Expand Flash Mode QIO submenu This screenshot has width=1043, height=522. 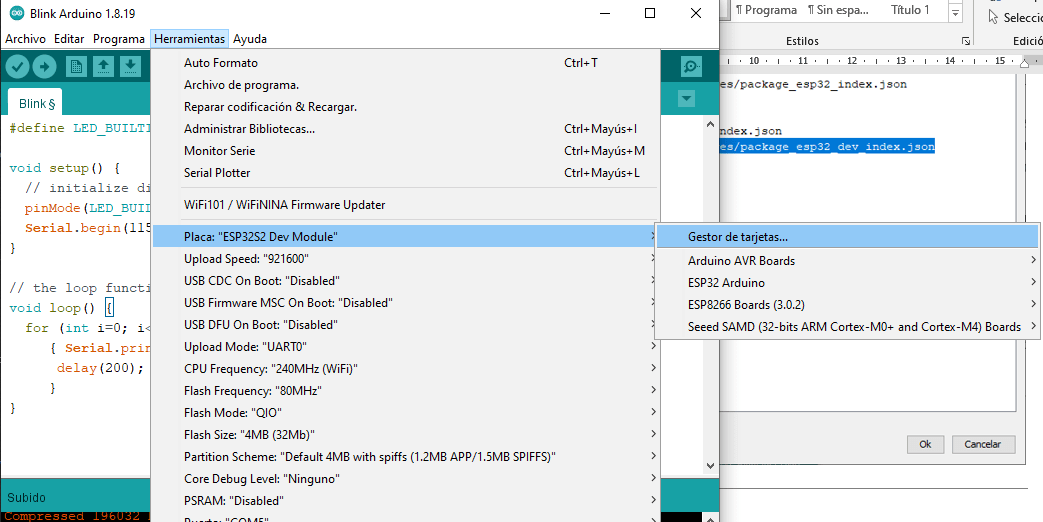406,412
